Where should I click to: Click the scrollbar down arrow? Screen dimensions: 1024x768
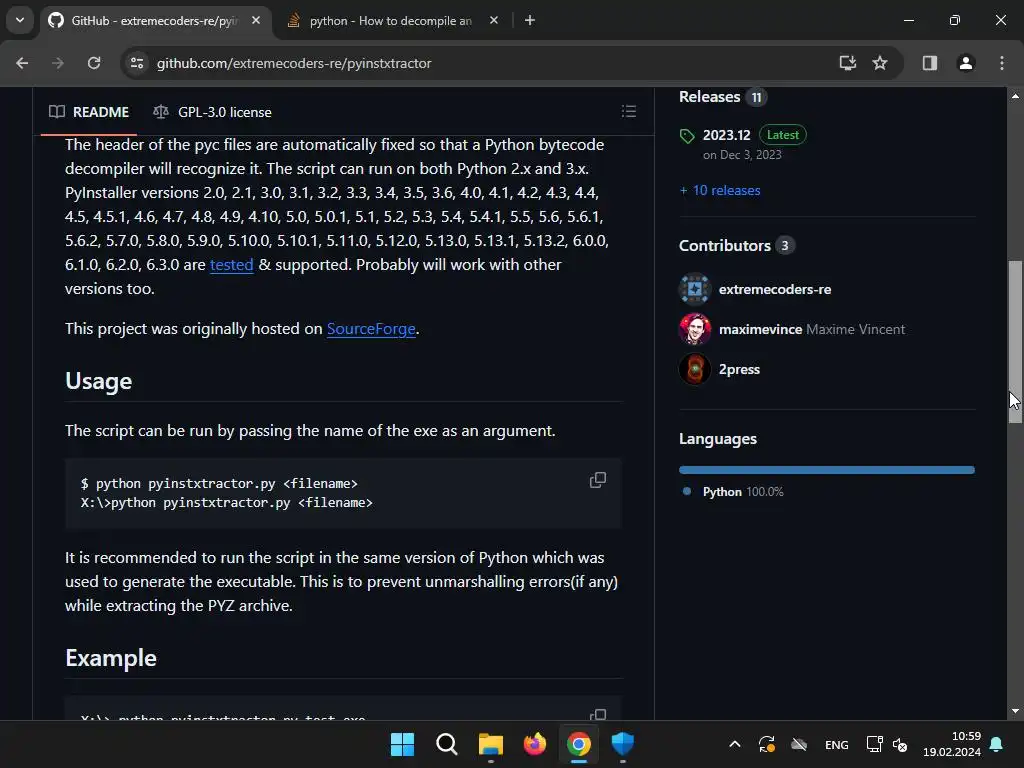point(1015,711)
